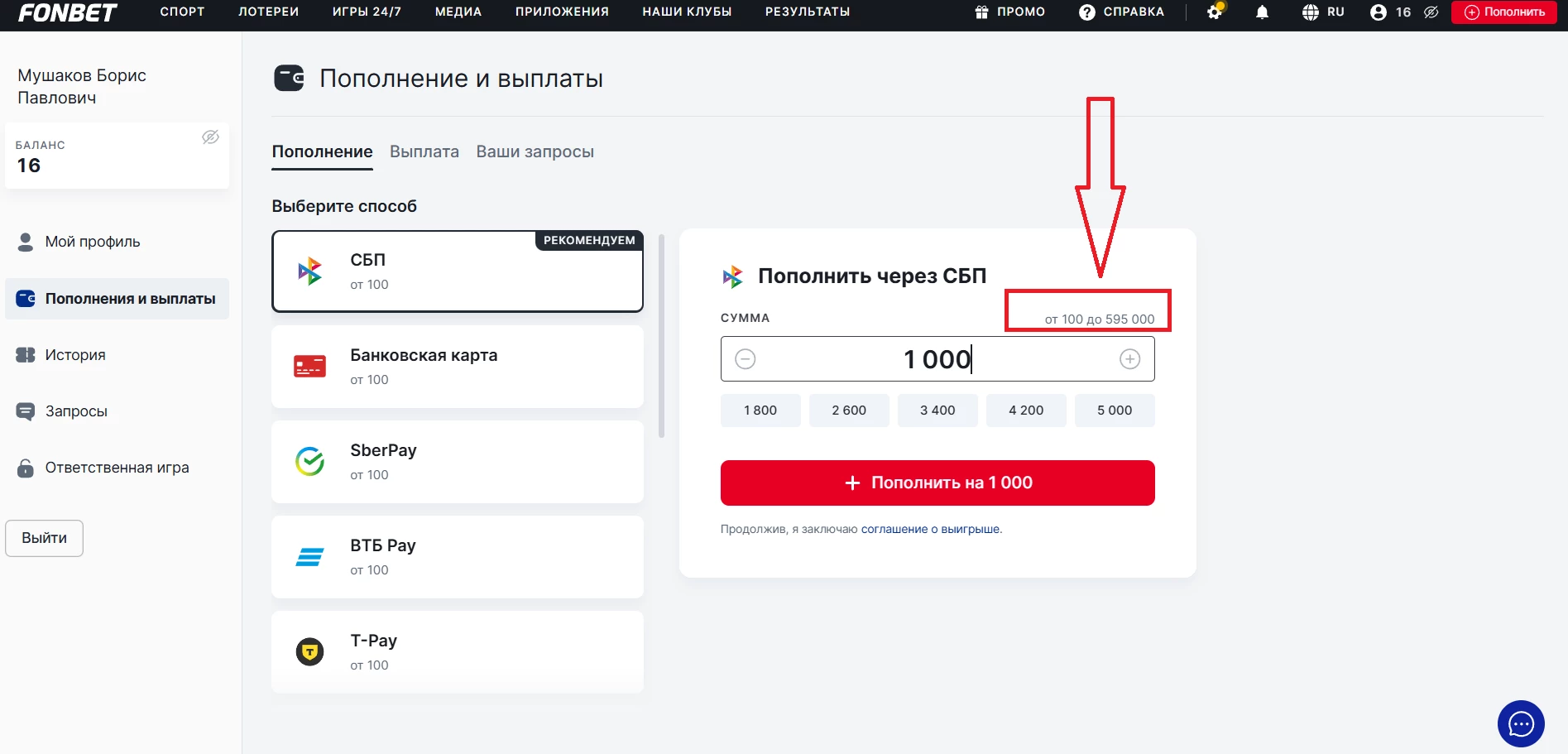This screenshot has width=1568, height=754.
Task: Open СПРАВКА help section
Action: point(1134,12)
